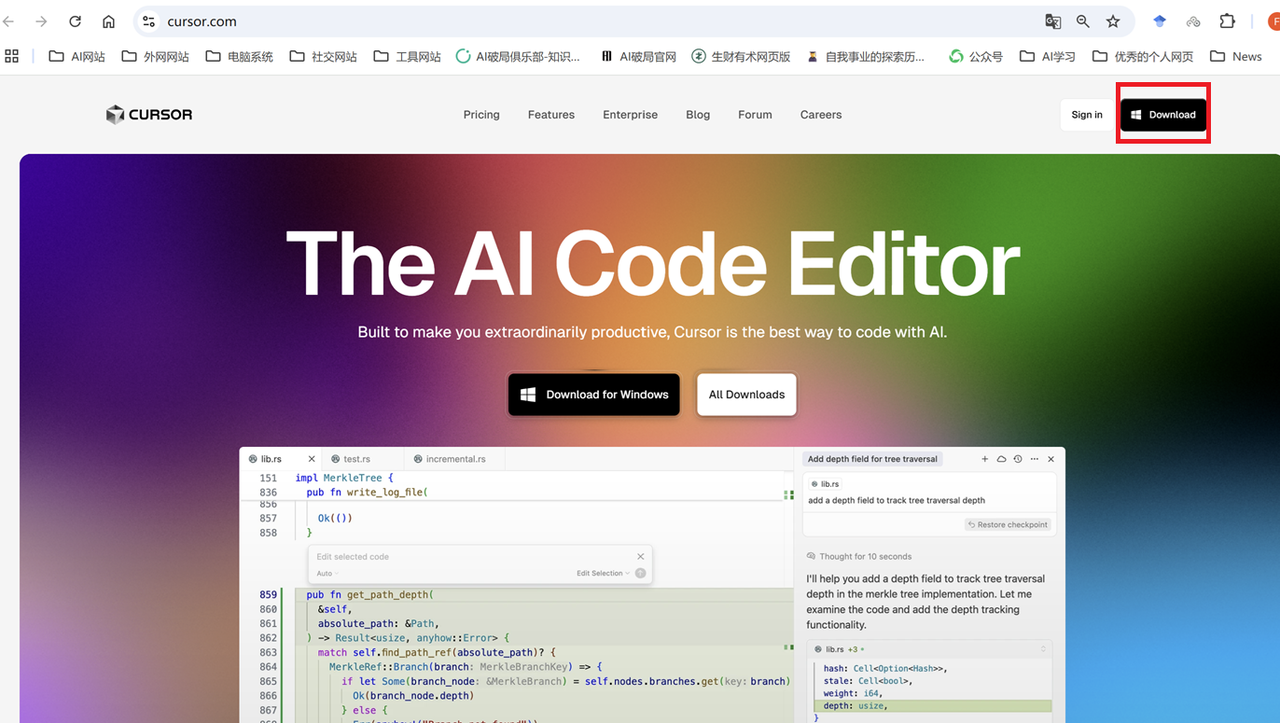Open the AI破局官网 bookmark
The height and width of the screenshot is (723, 1280).
(x=639, y=56)
